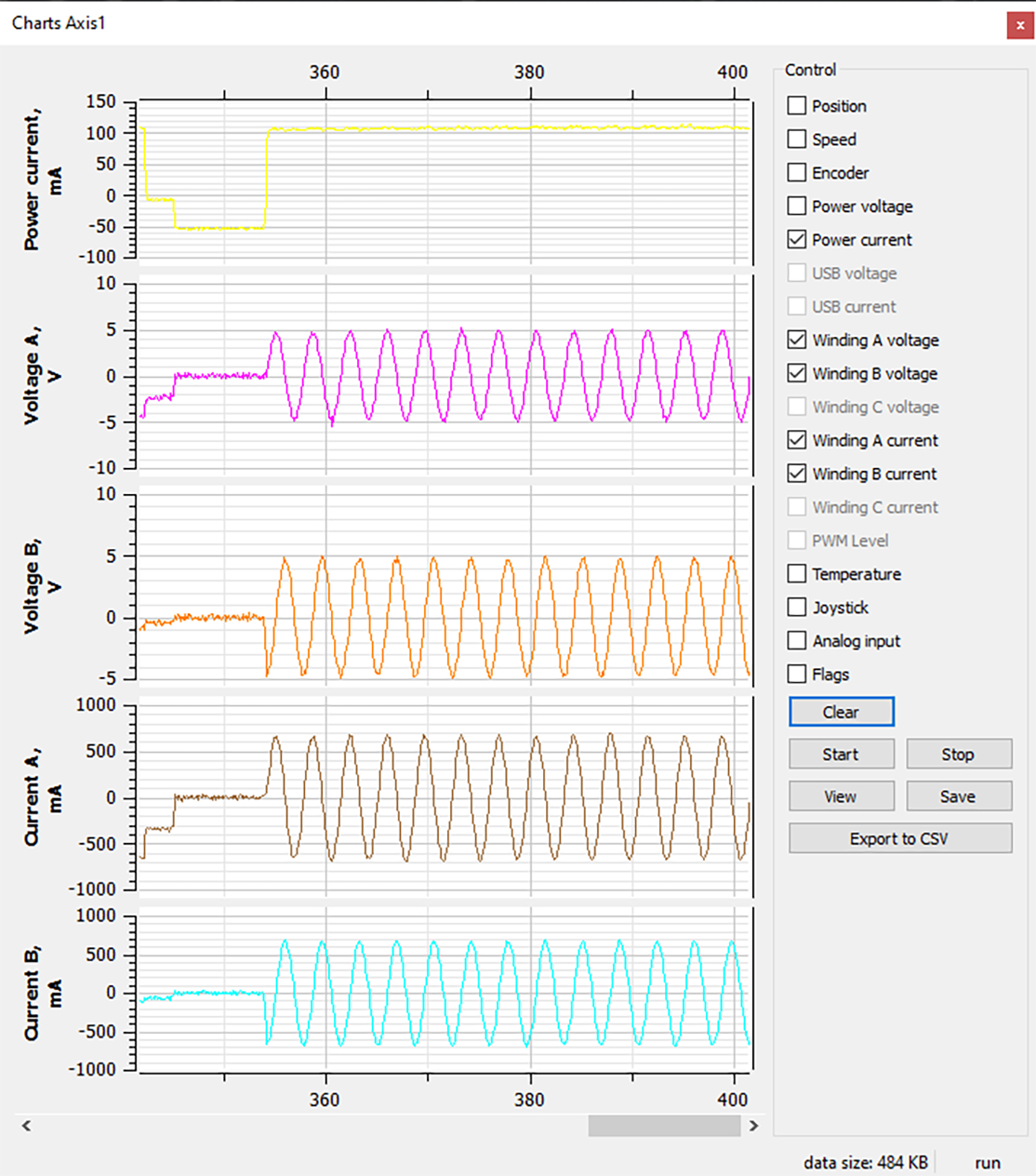Uncheck Winding A voltage
1036x1176 pixels.
click(797, 340)
